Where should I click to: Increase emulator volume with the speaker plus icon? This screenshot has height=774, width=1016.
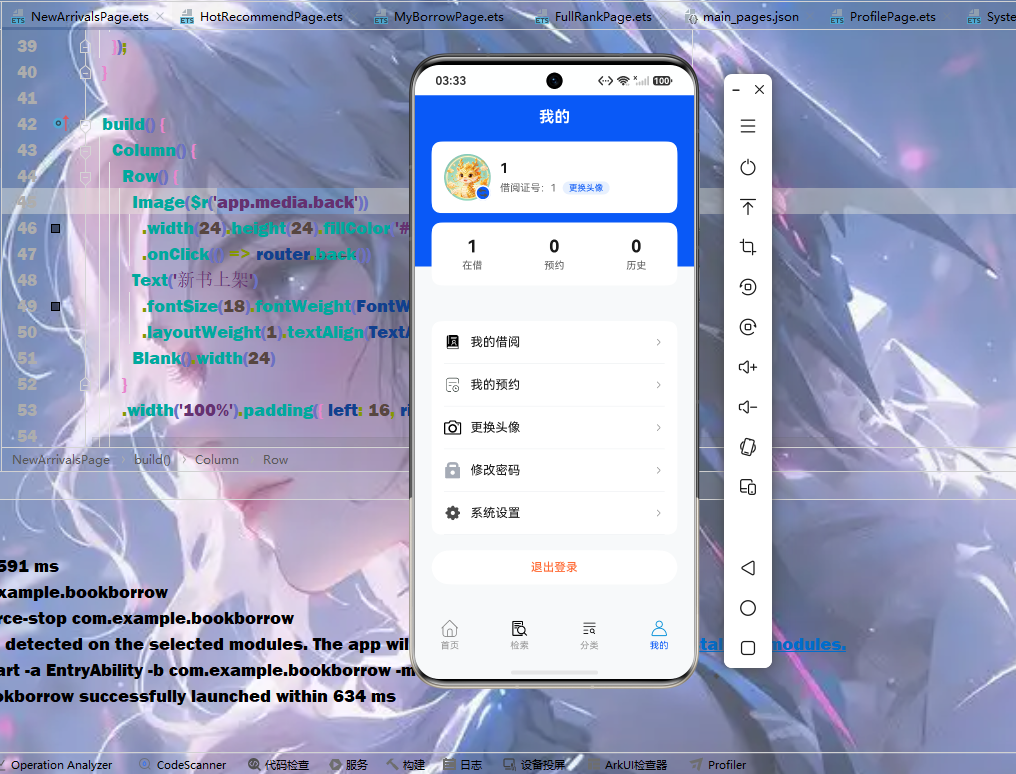[748, 367]
